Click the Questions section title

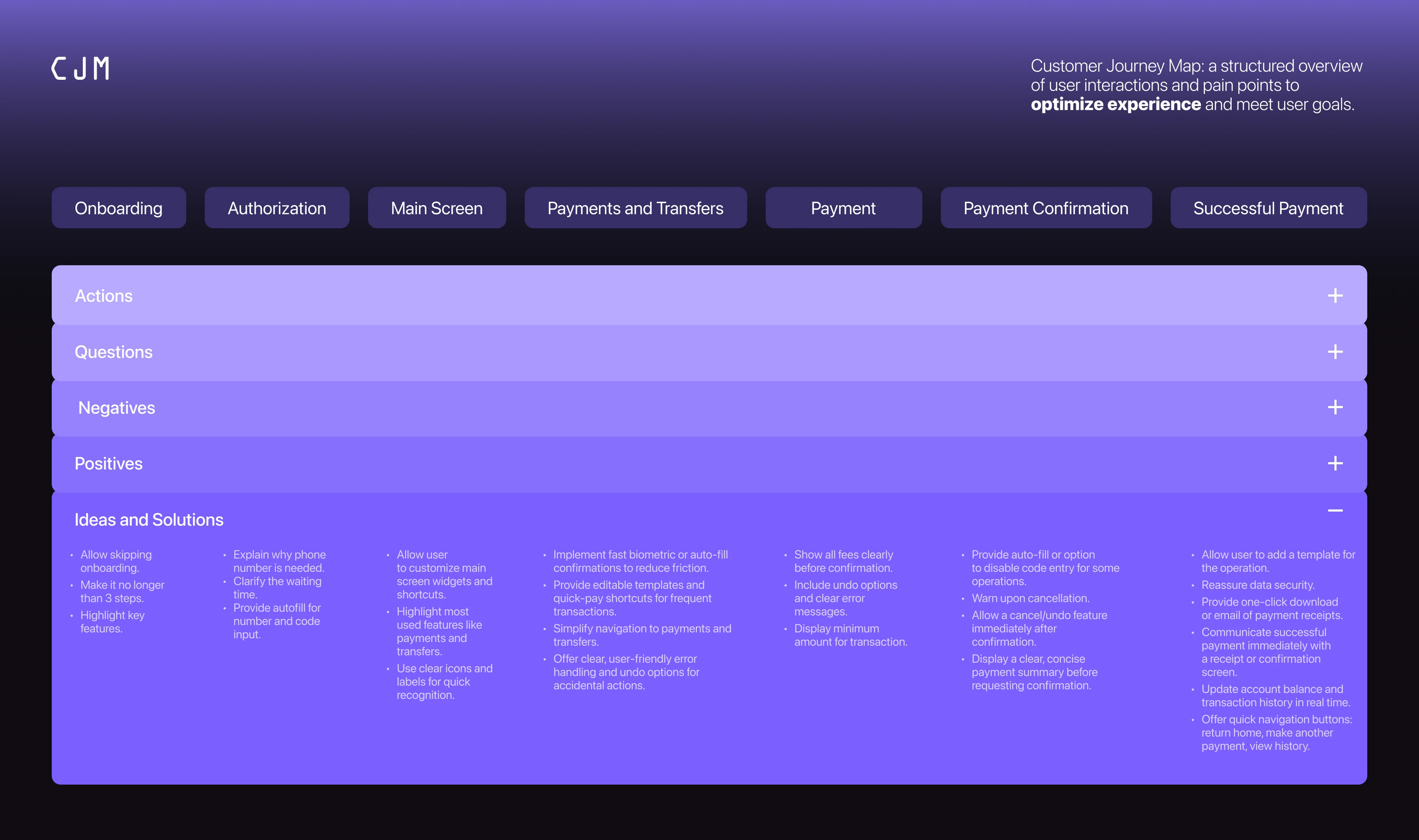[x=113, y=352]
